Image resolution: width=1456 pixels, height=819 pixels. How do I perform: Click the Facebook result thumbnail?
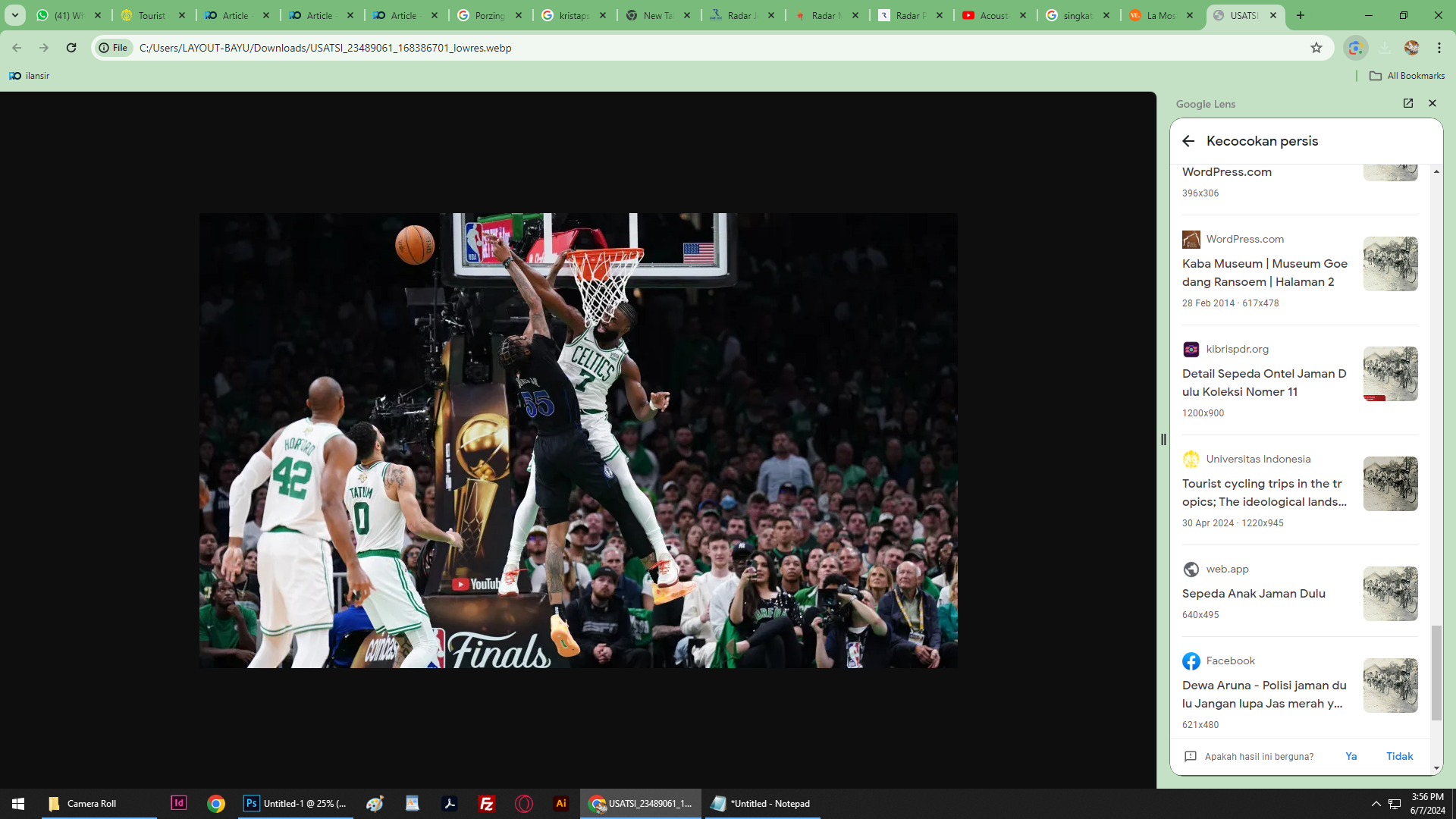point(1390,686)
